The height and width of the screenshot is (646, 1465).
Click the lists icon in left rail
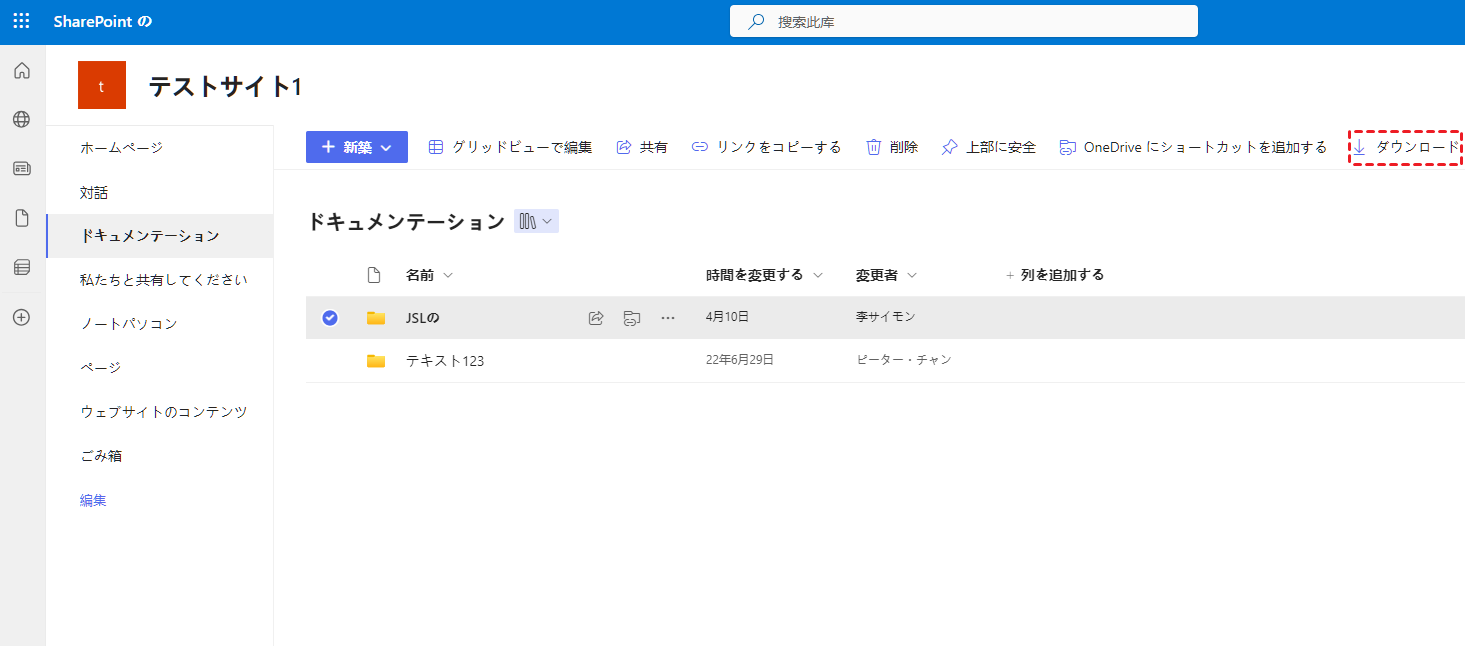[x=21, y=267]
